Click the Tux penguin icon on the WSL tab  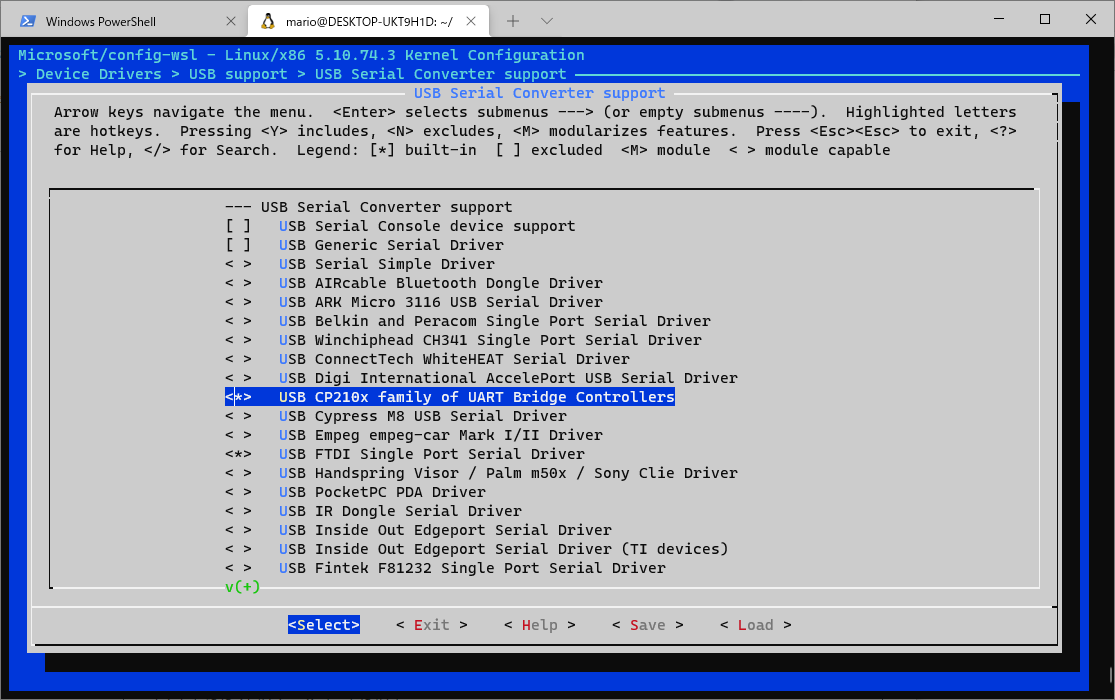[x=268, y=19]
